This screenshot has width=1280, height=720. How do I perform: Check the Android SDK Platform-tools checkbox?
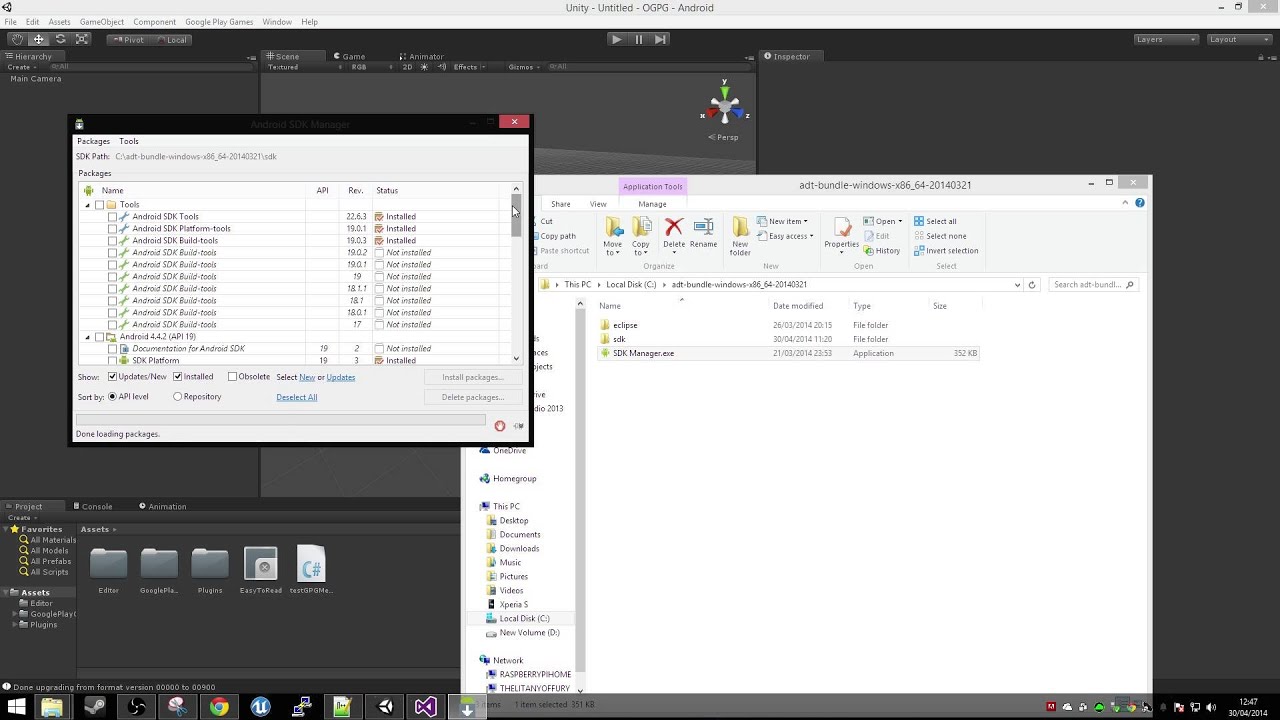[x=112, y=229]
